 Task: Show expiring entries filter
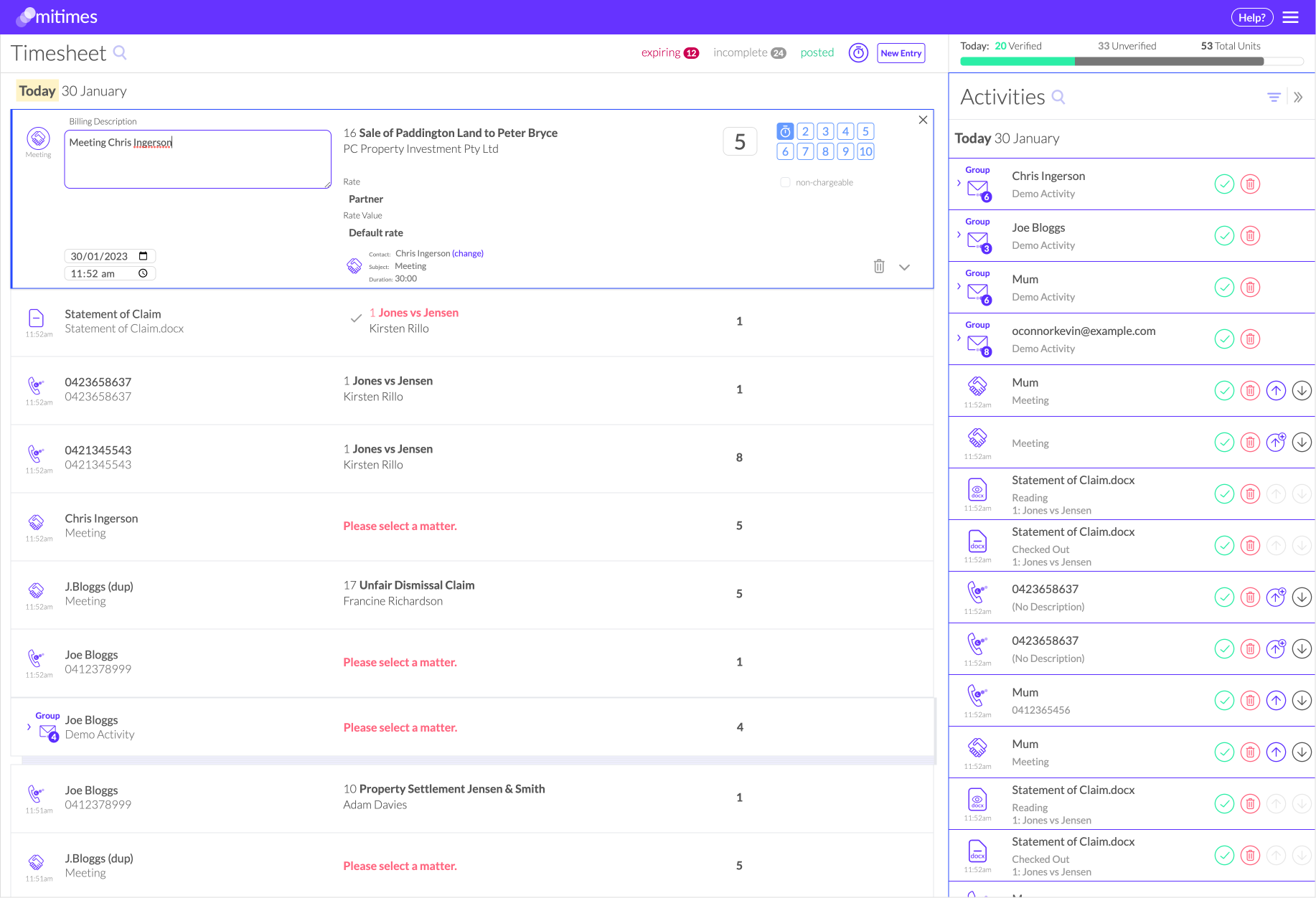coord(670,52)
